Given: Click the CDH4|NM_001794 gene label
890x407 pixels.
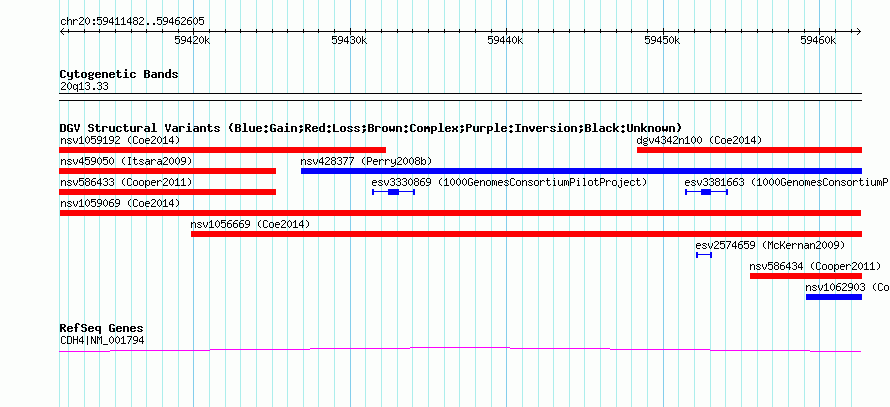Looking at the screenshot, I should pos(102,341).
